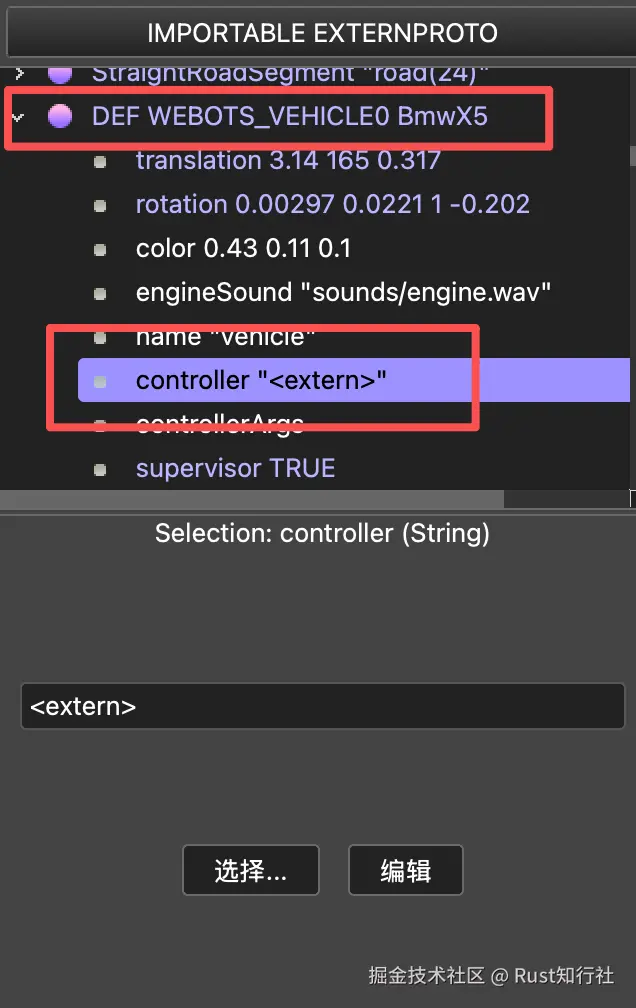Click the field icon beside supervisor
The image size is (636, 1008).
[100, 467]
